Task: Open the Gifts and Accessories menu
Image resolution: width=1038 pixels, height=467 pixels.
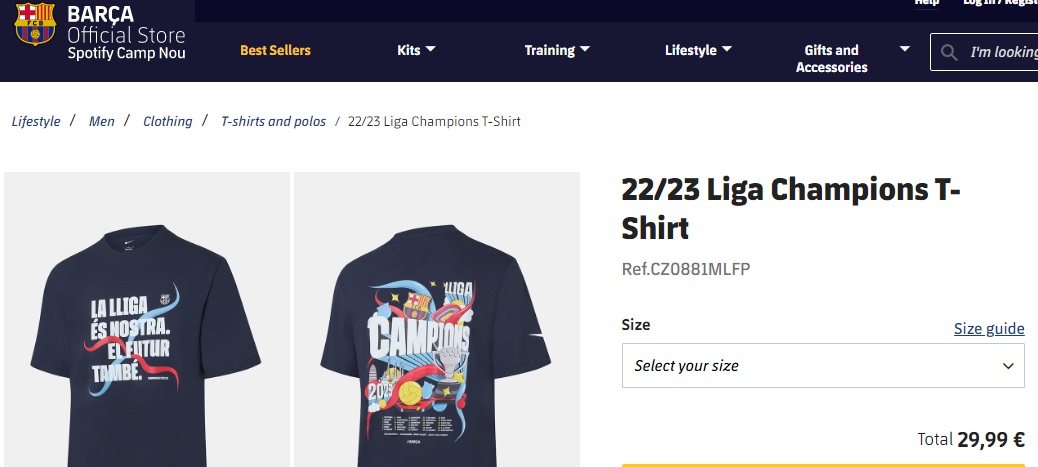Action: point(831,58)
